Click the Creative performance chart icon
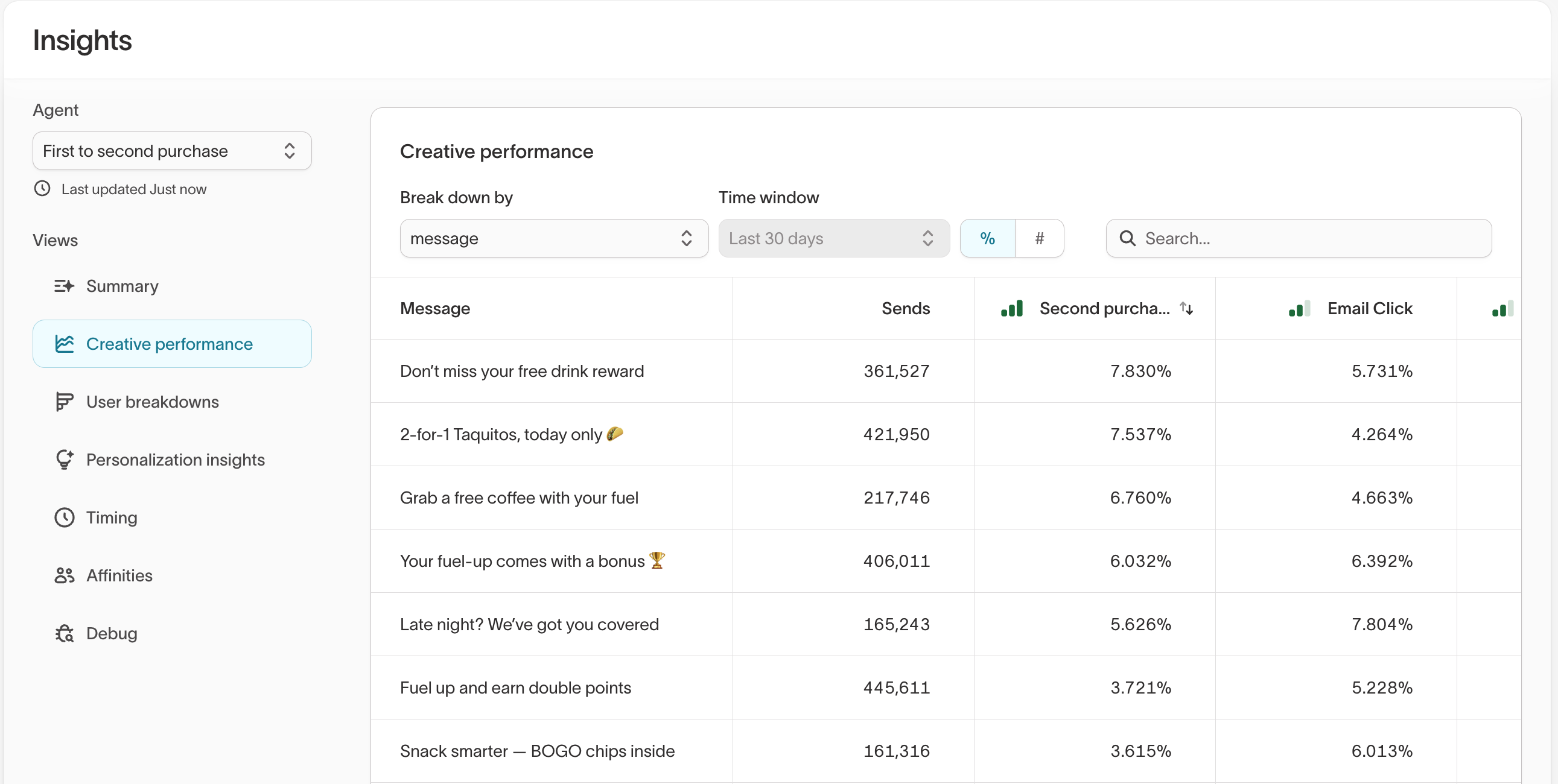This screenshot has height=784, width=1558. (x=64, y=343)
